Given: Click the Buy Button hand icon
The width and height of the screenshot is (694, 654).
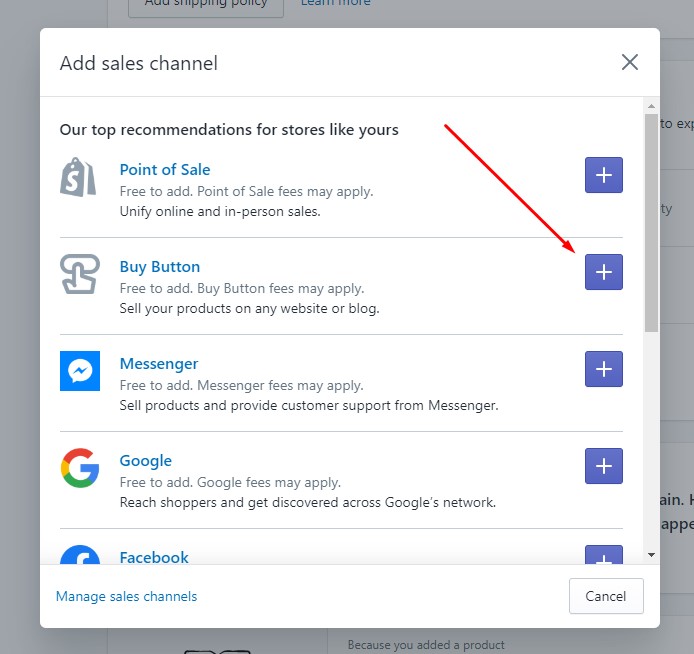Looking at the screenshot, I should pos(80,274).
